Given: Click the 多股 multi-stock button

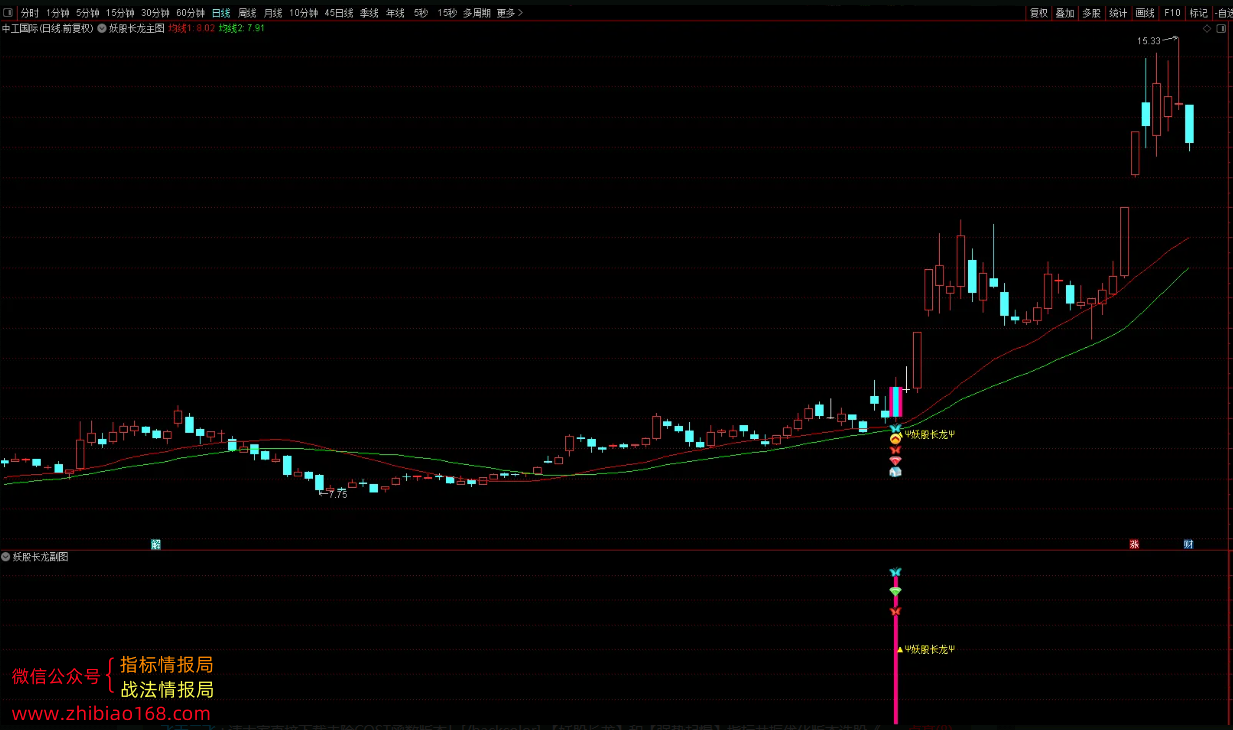Looking at the screenshot, I should (x=1091, y=13).
